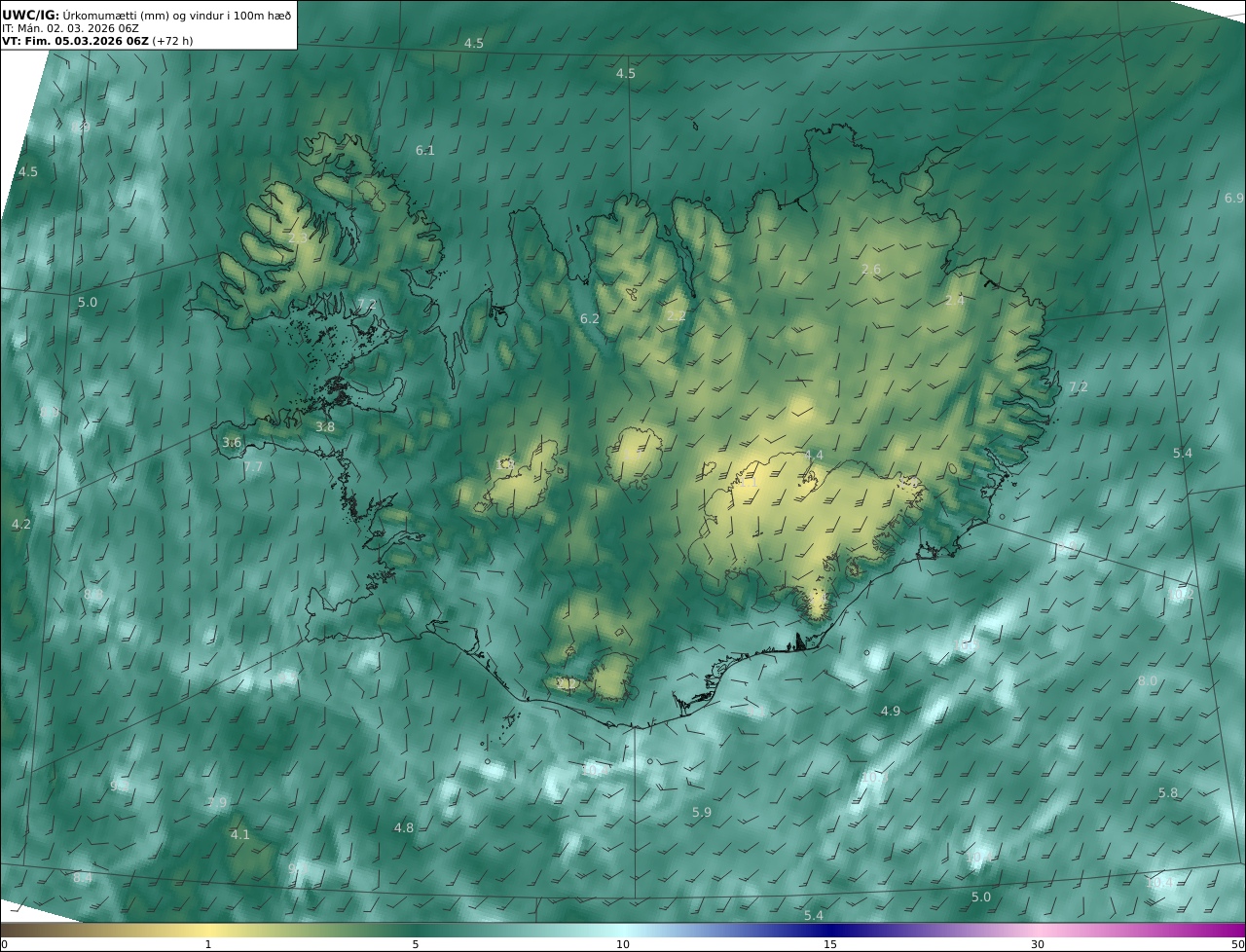Click the 2.3 value over Westfjords
1246x952 pixels.
click(x=298, y=238)
